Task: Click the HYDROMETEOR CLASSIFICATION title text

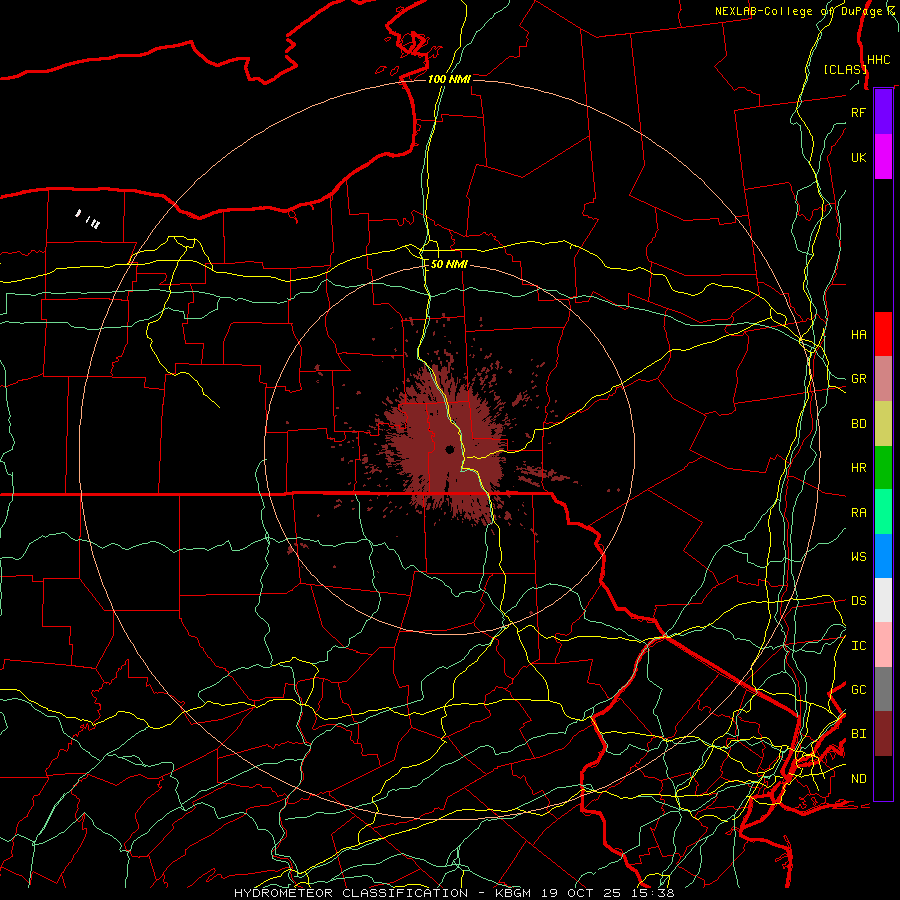Action: point(351,893)
